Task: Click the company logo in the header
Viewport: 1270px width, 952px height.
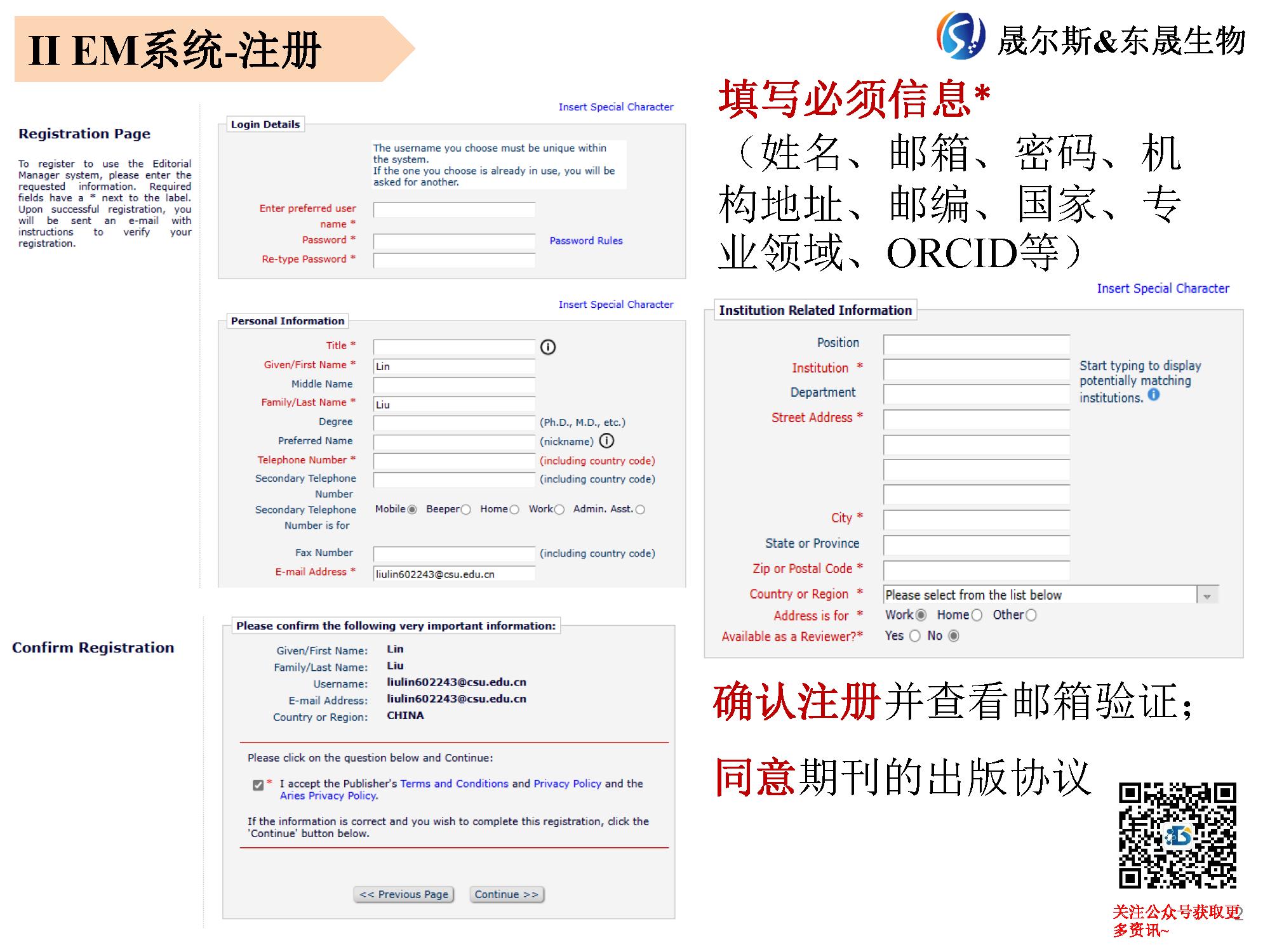Action: pyautogui.click(x=961, y=36)
